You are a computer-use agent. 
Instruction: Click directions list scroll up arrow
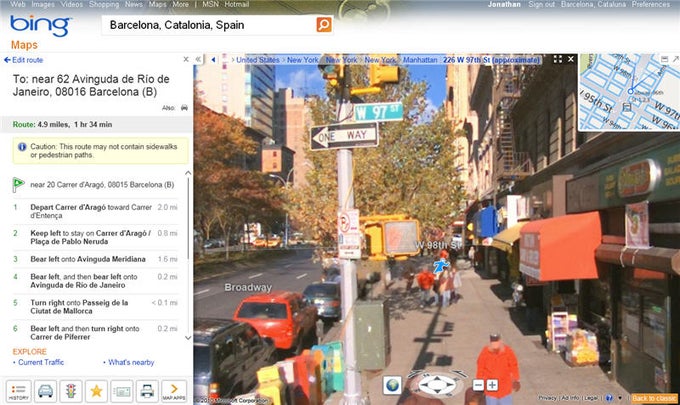click(x=188, y=173)
